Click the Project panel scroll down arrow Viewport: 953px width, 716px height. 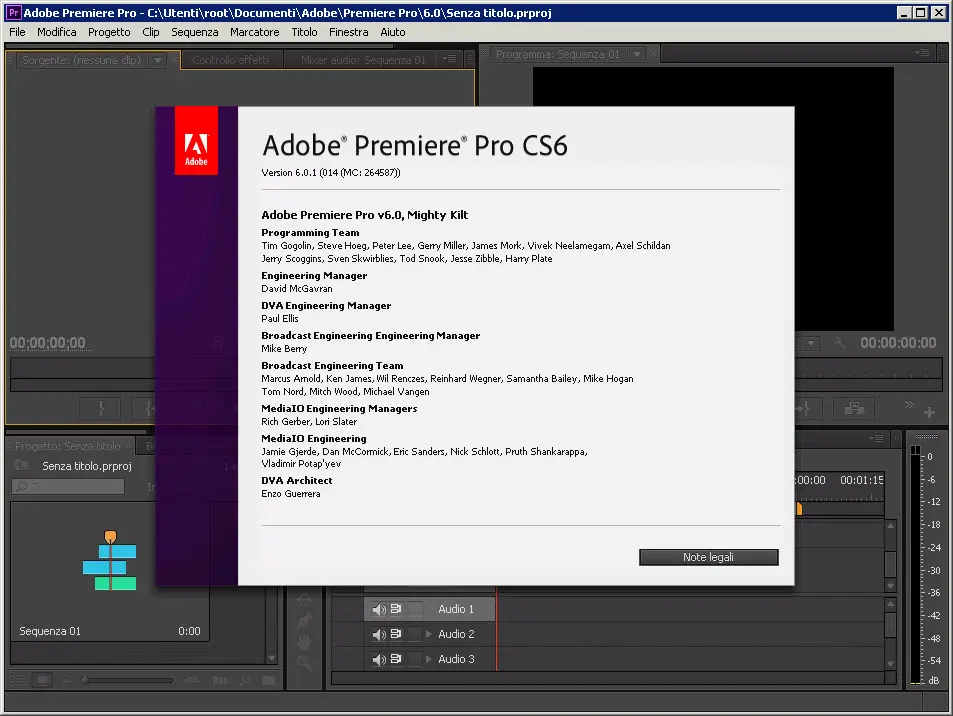(272, 658)
